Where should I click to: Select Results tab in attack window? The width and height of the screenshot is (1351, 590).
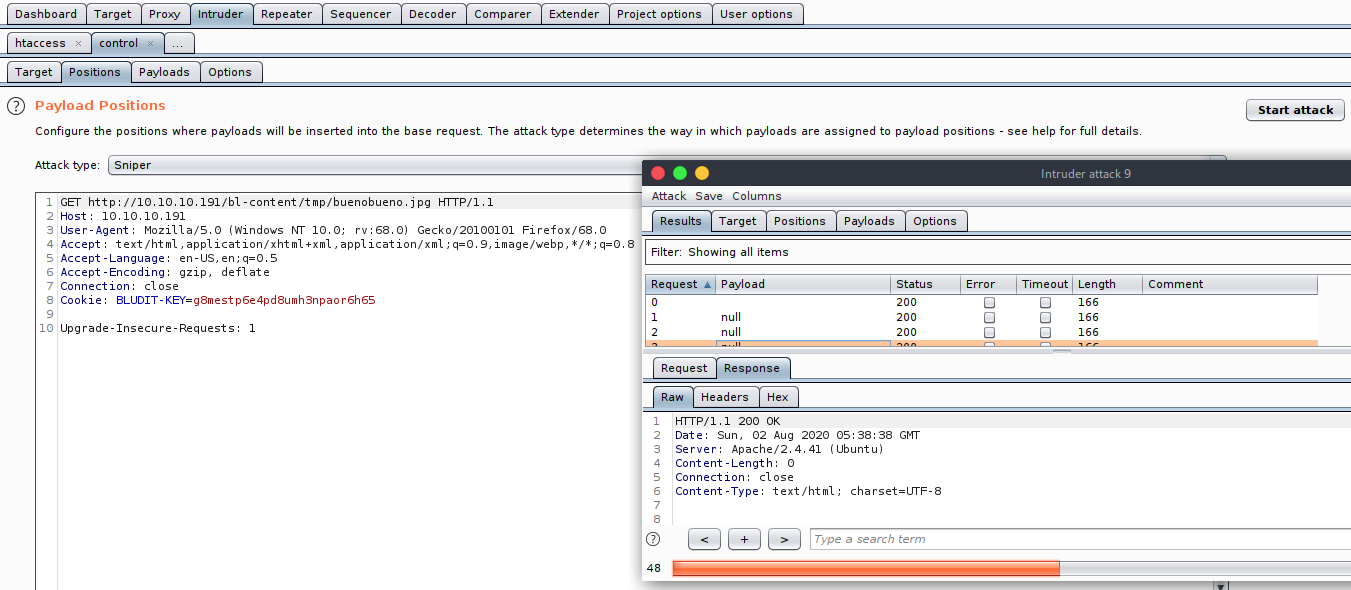pos(681,221)
